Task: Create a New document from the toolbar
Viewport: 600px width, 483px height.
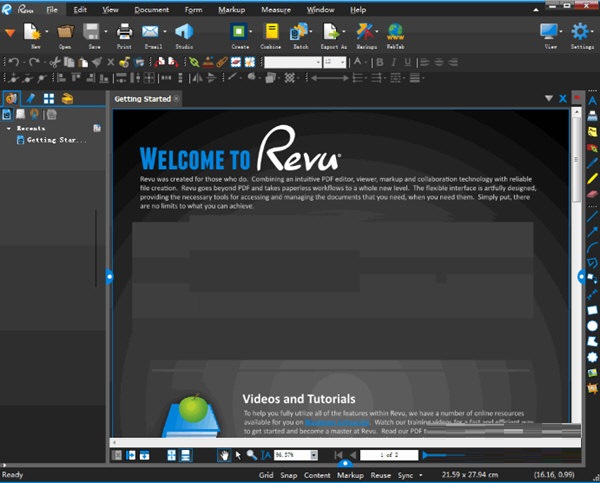Action: (33, 32)
